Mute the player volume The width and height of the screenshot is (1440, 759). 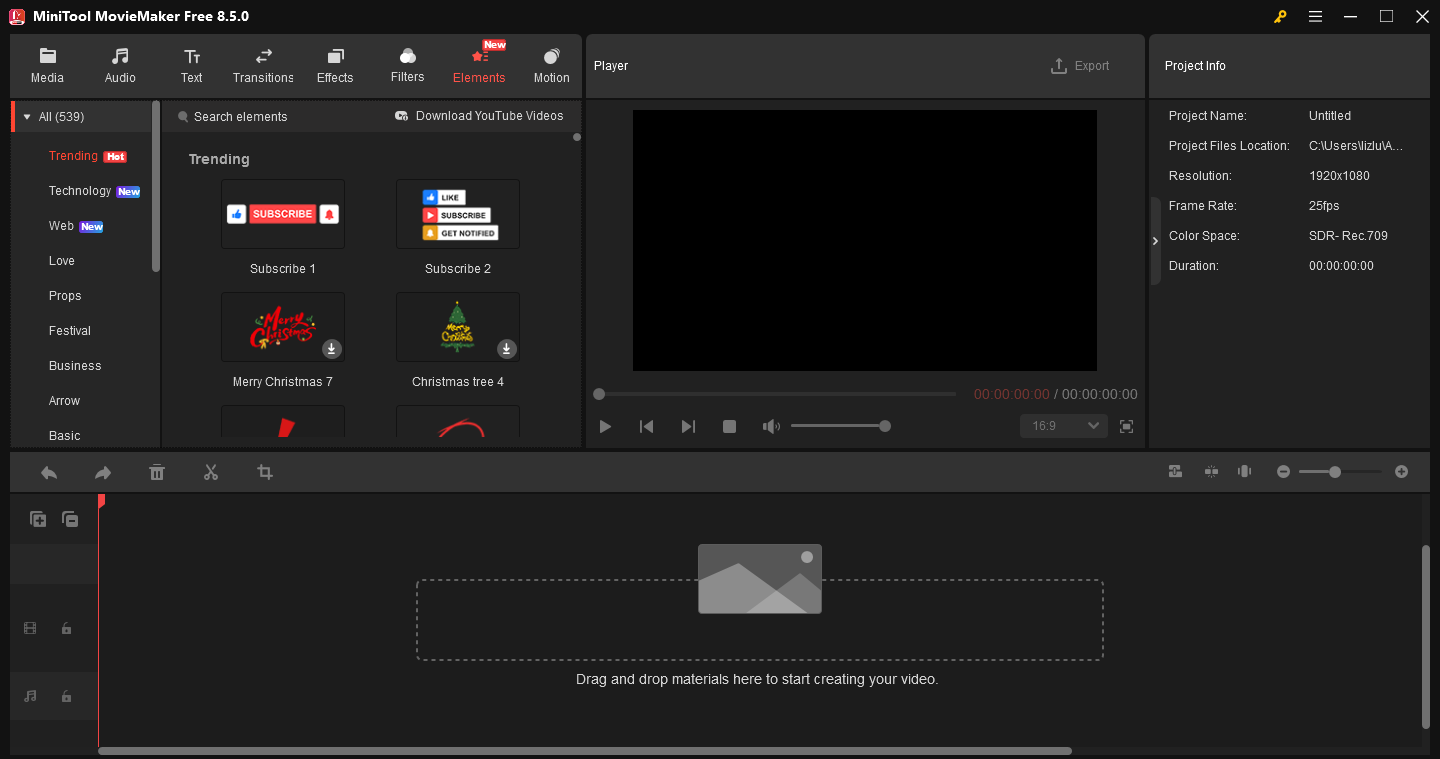tap(771, 425)
